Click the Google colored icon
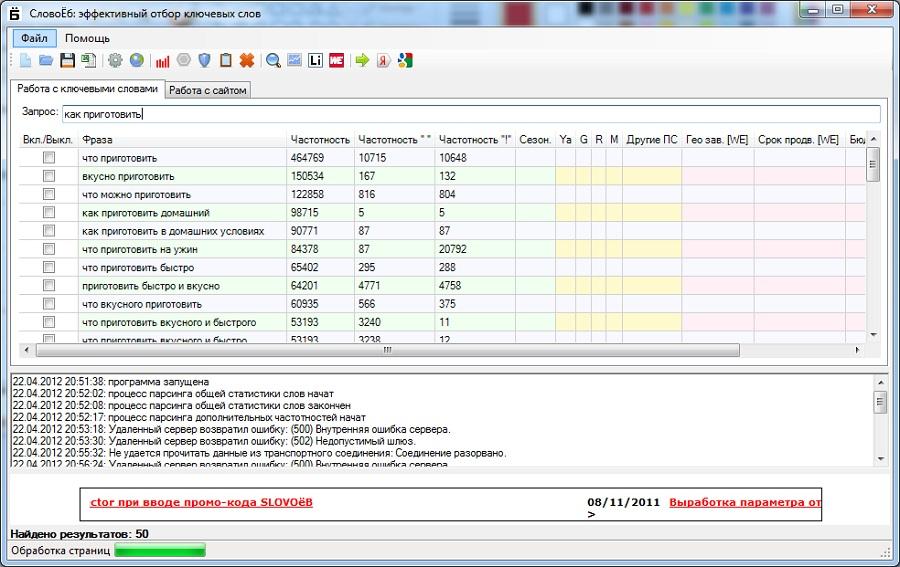Viewport: 900px width, 567px height. click(x=405, y=60)
